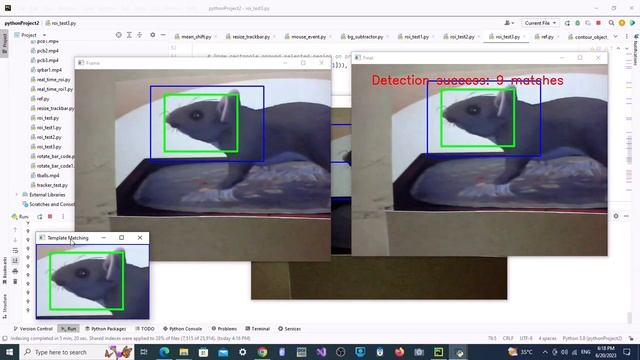The image size is (640, 360).
Task: Click the red Stop button in top toolbar
Action: (598, 23)
